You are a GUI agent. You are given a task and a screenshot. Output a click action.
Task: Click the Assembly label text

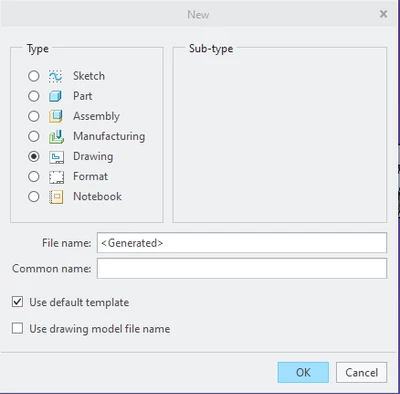[96, 116]
